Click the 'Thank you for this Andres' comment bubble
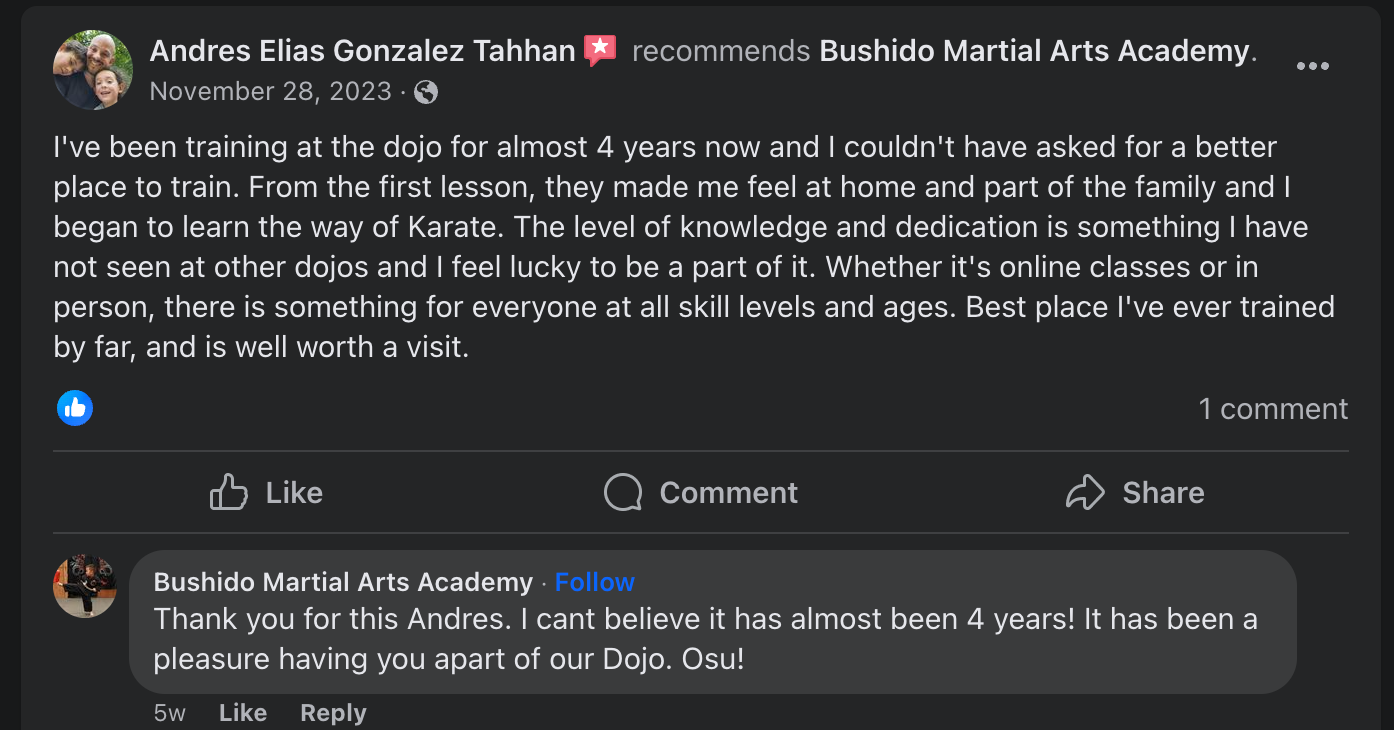This screenshot has height=730, width=1394. point(713,622)
